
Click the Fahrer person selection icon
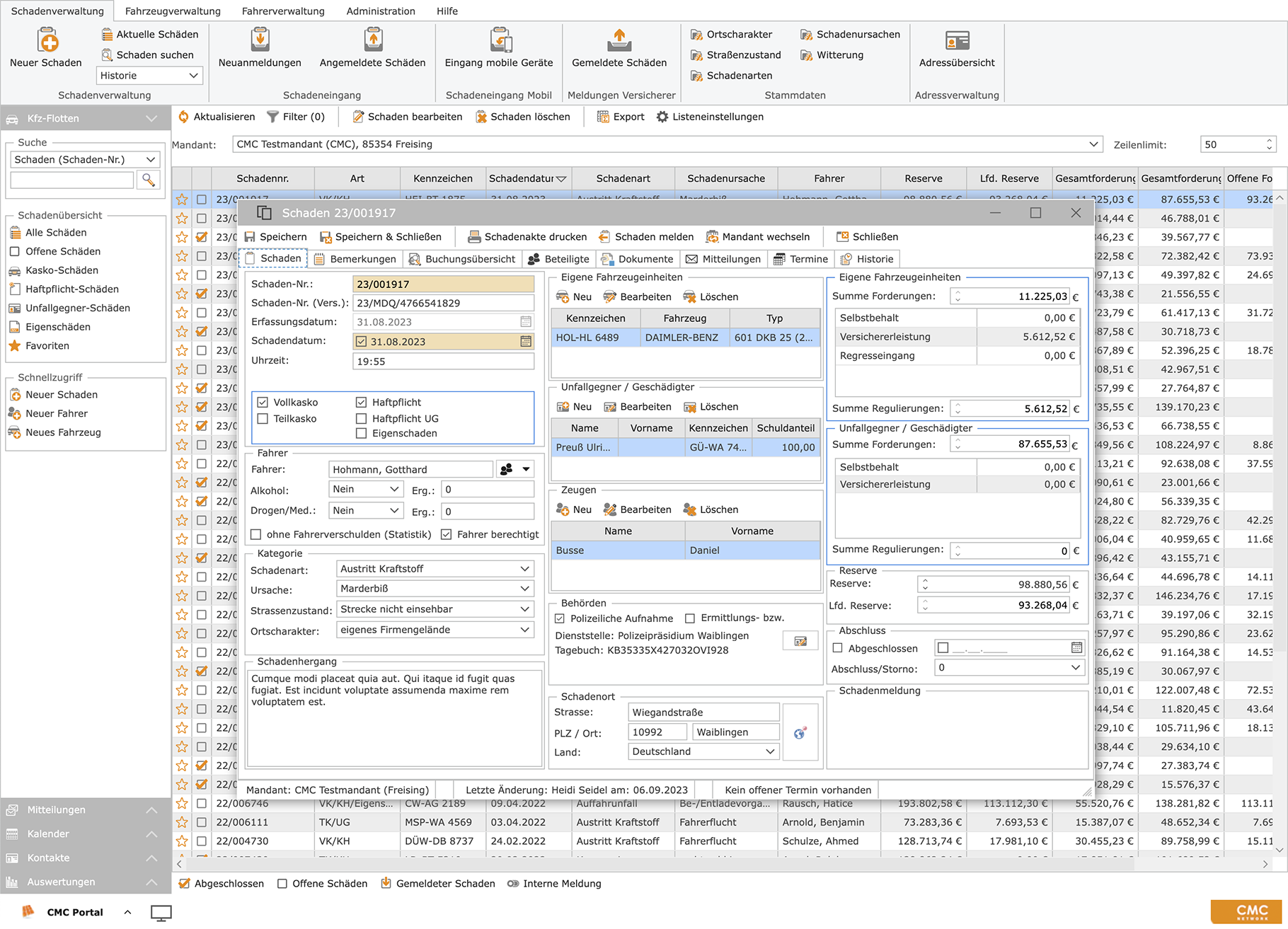pos(506,469)
